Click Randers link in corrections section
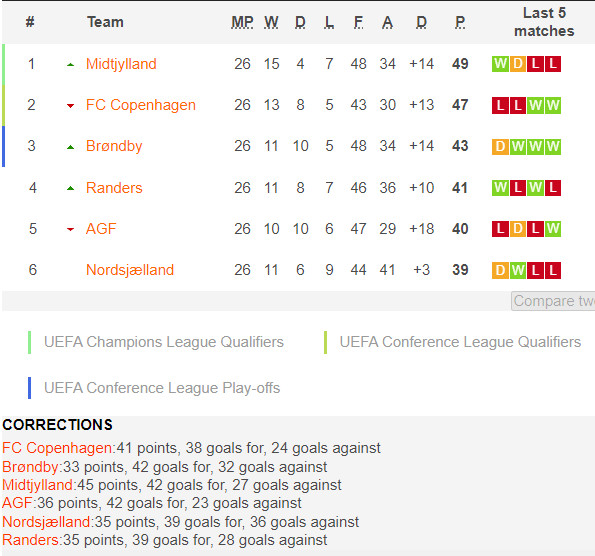The width and height of the screenshot is (595, 556). pos(30,540)
